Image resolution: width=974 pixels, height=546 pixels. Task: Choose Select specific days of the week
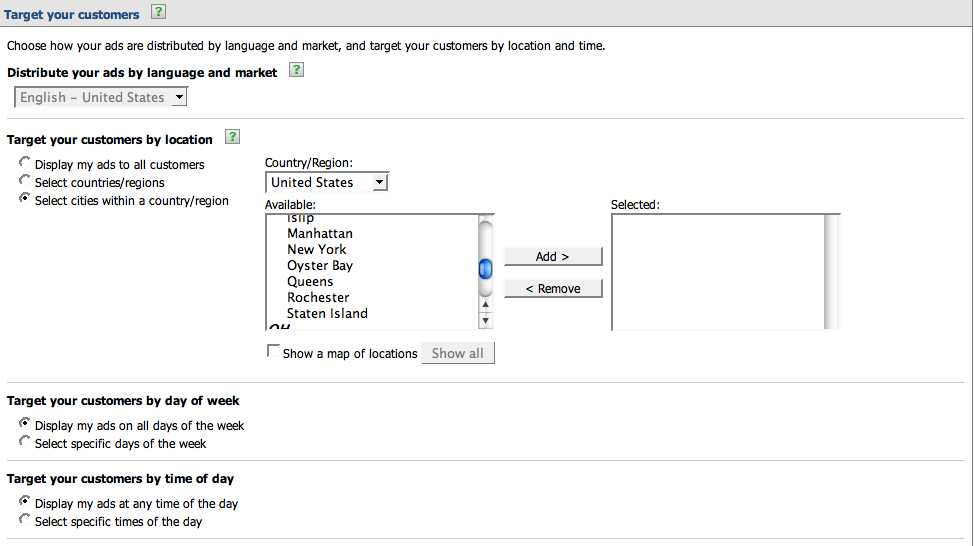(25, 442)
